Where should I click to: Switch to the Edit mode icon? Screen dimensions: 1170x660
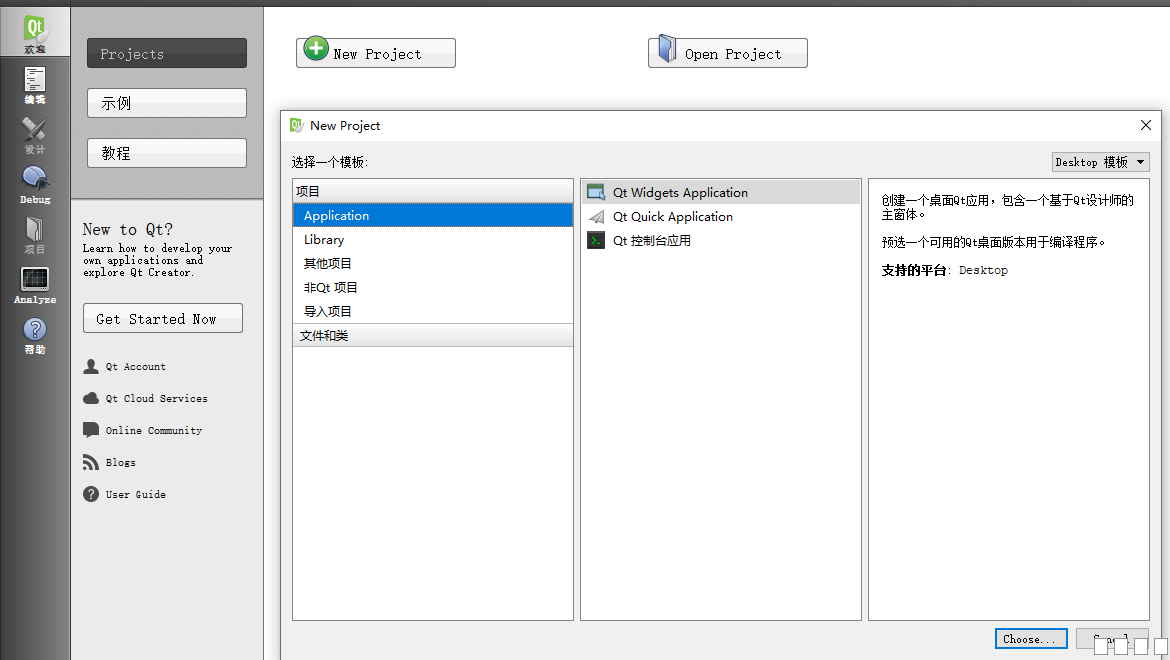point(35,85)
